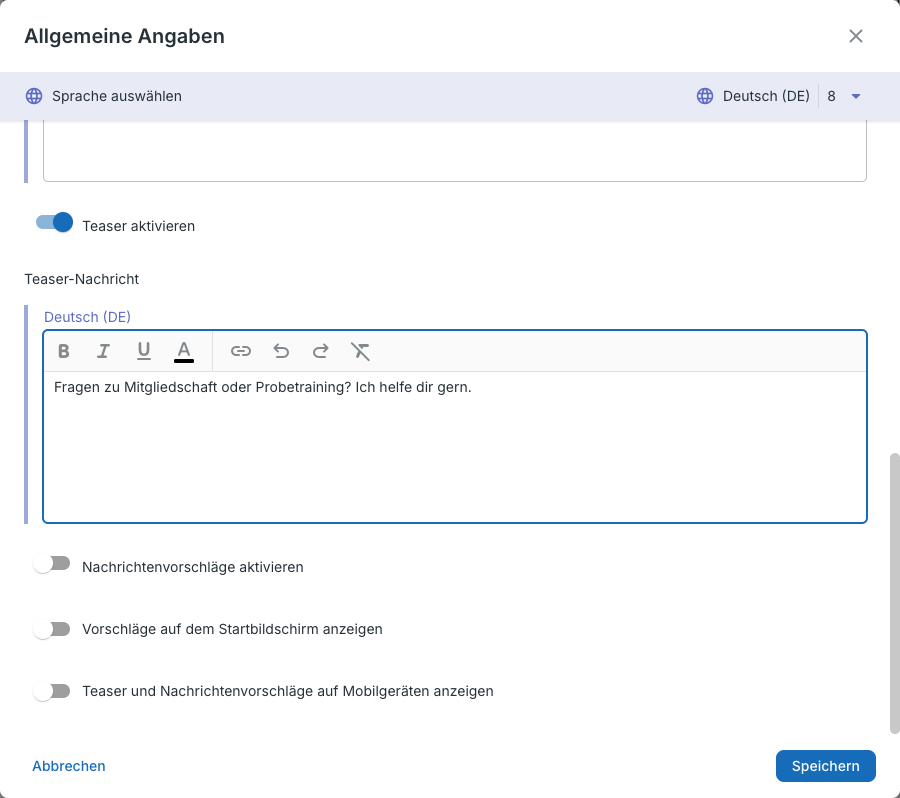Underline the selected teaser text
Image resolution: width=900 pixels, height=798 pixels.
pos(143,351)
